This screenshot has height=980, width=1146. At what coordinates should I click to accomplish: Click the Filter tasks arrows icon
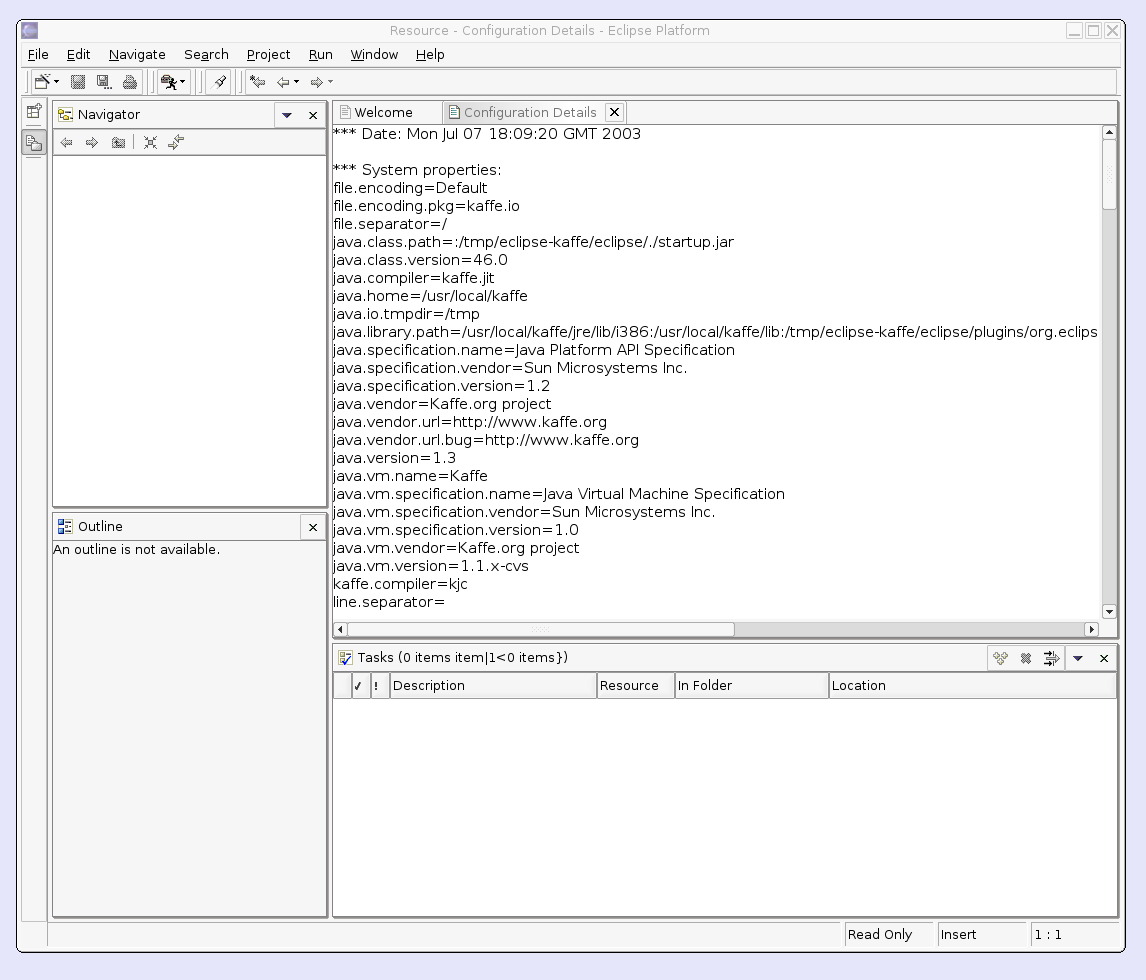(1051, 658)
